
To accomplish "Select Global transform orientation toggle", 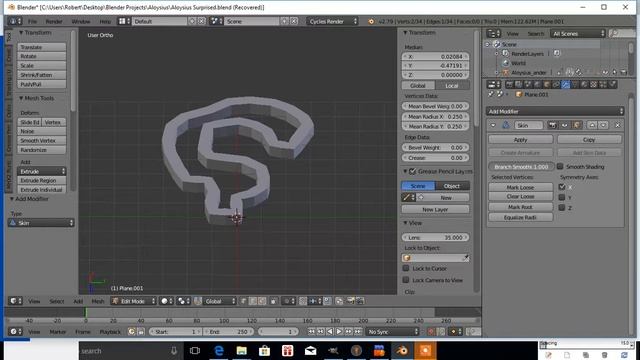I will (x=418, y=86).
